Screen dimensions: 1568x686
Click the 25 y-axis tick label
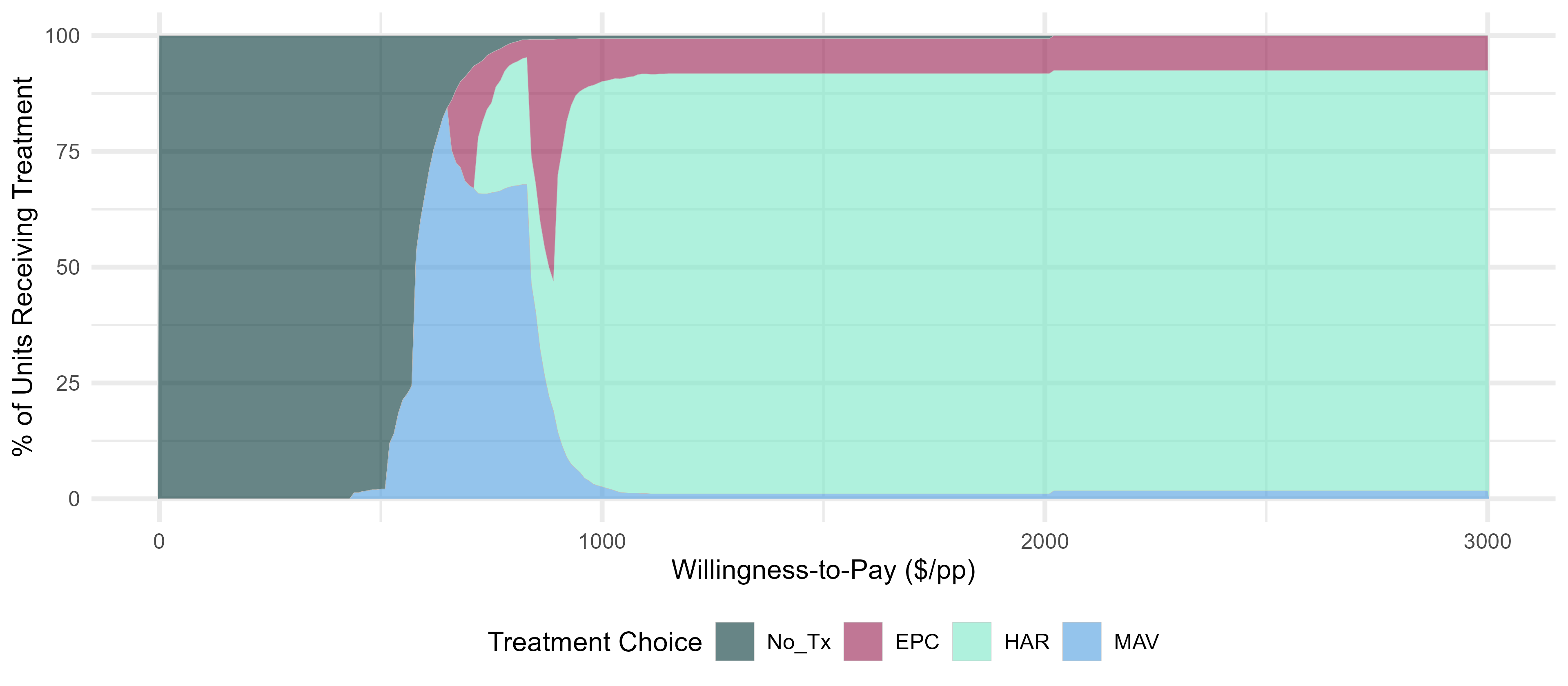(x=68, y=383)
